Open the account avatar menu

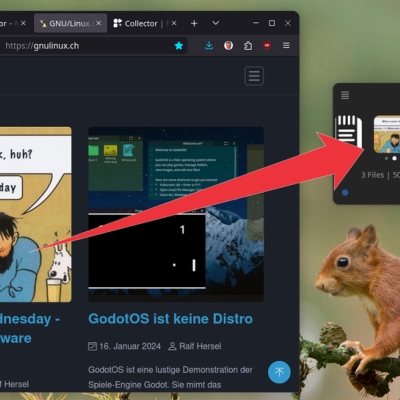point(228,45)
